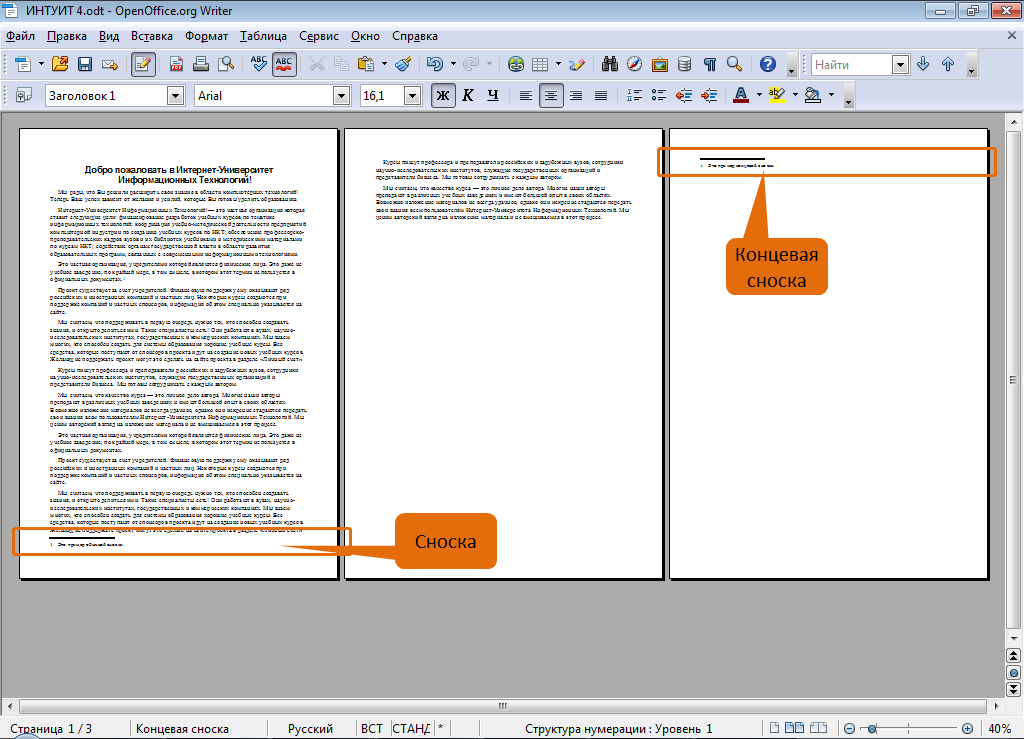Open the Правка menu
Viewport: 1024px width, 739px height.
(67, 36)
